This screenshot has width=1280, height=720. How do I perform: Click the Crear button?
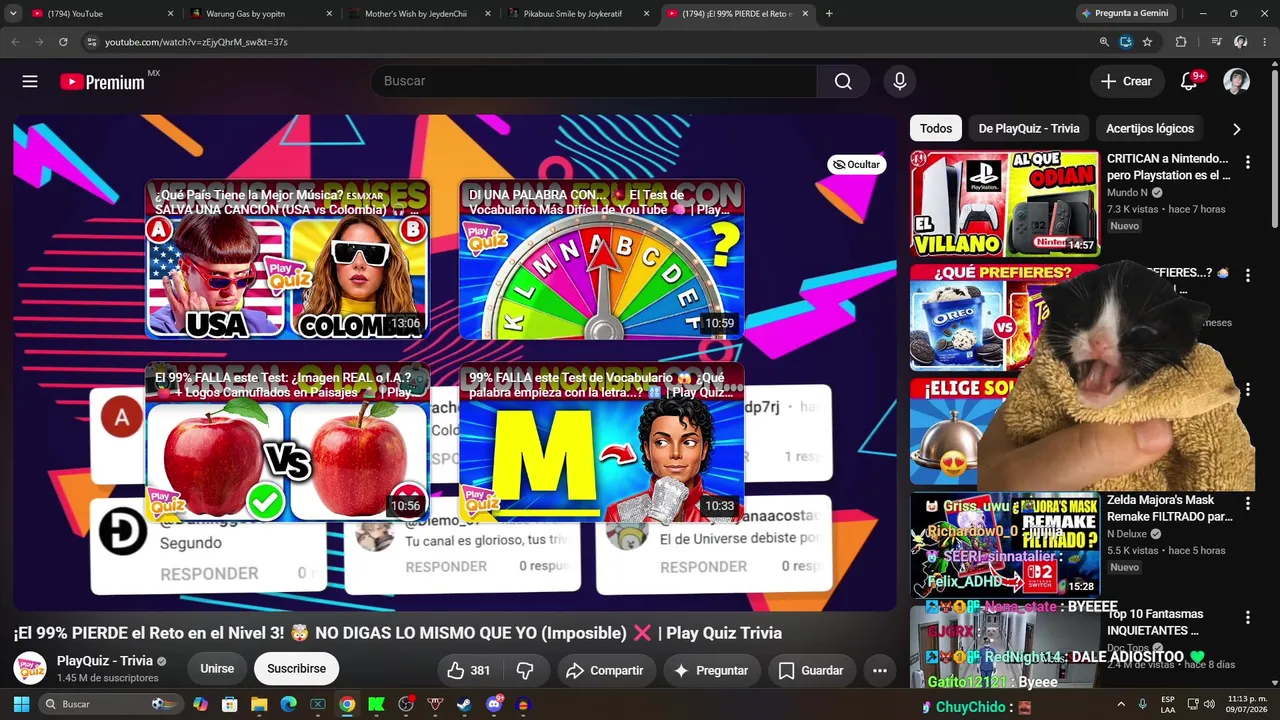point(1126,81)
